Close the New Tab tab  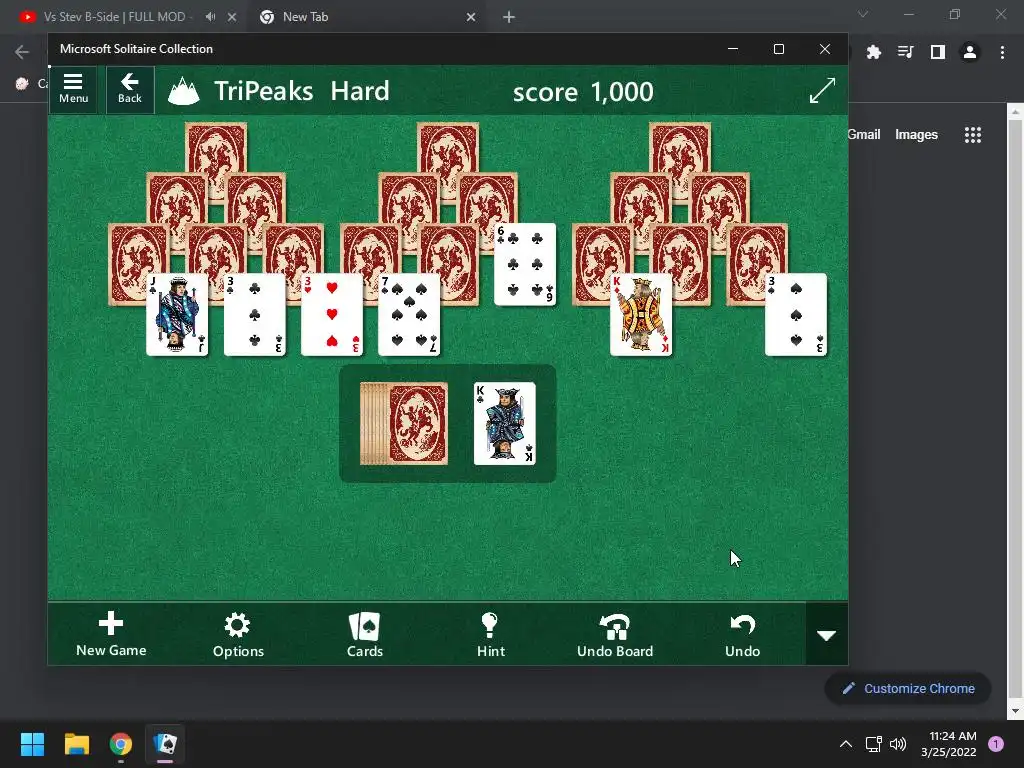tap(471, 17)
